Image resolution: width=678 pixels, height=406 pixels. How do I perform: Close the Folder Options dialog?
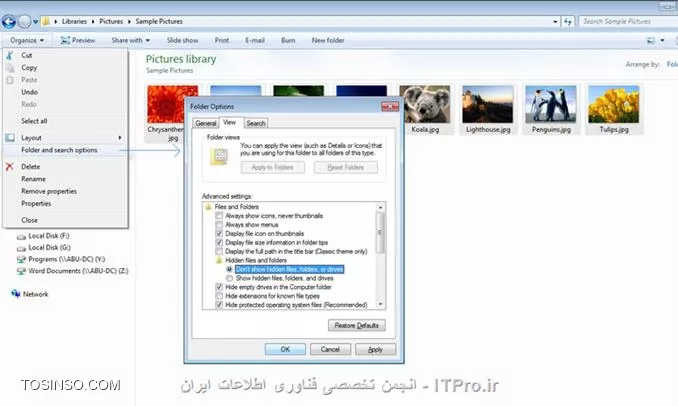coord(390,106)
